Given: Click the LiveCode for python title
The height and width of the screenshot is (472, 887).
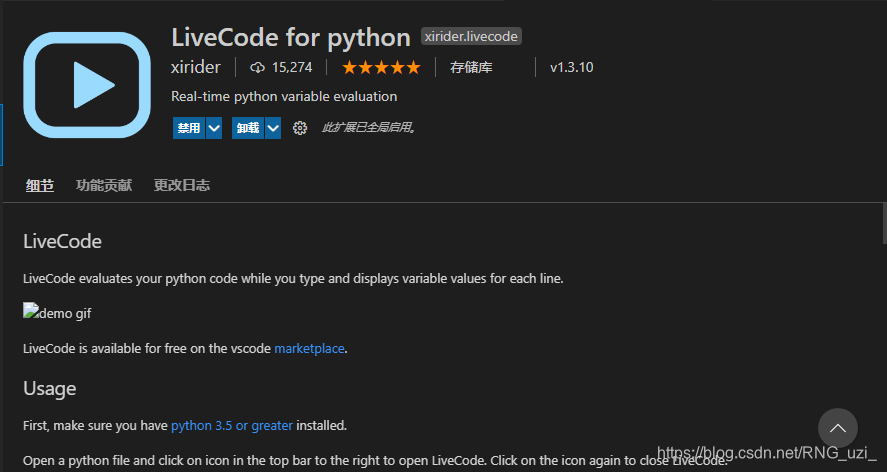Looking at the screenshot, I should [x=291, y=37].
